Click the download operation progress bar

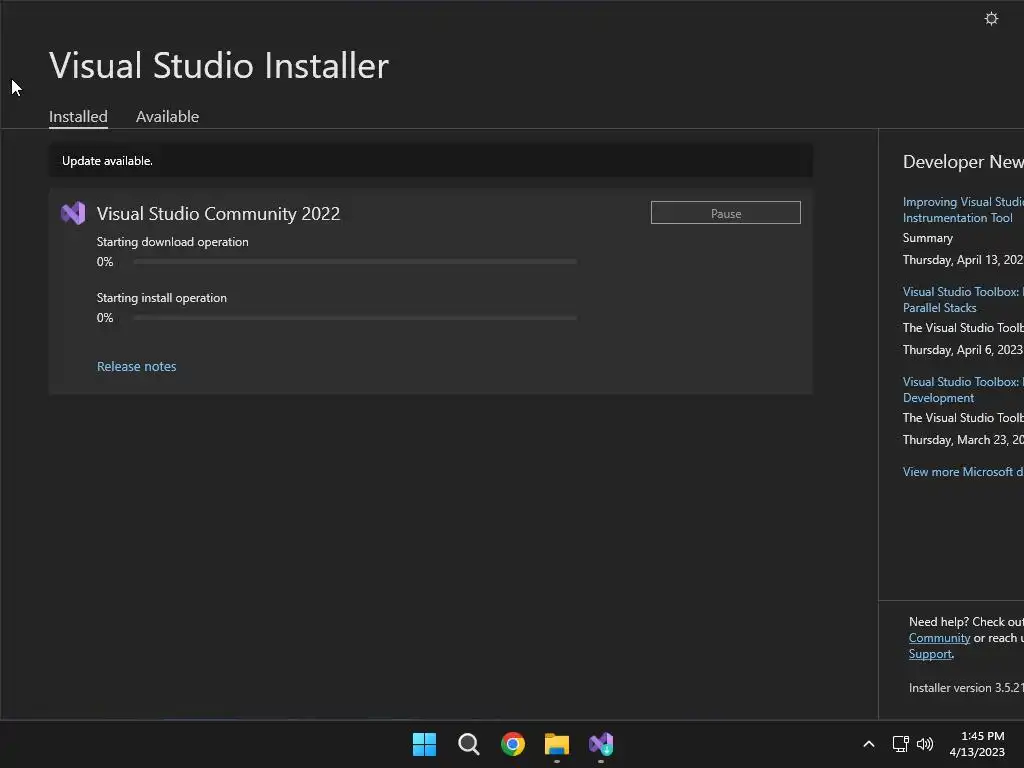355,261
